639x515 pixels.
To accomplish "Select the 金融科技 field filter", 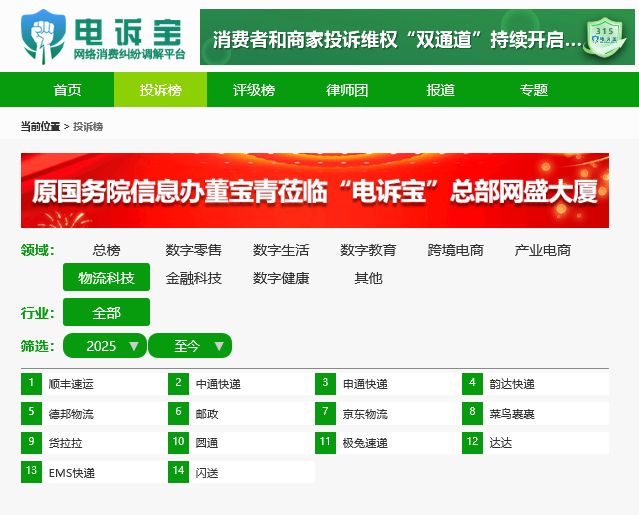I will tap(194, 278).
